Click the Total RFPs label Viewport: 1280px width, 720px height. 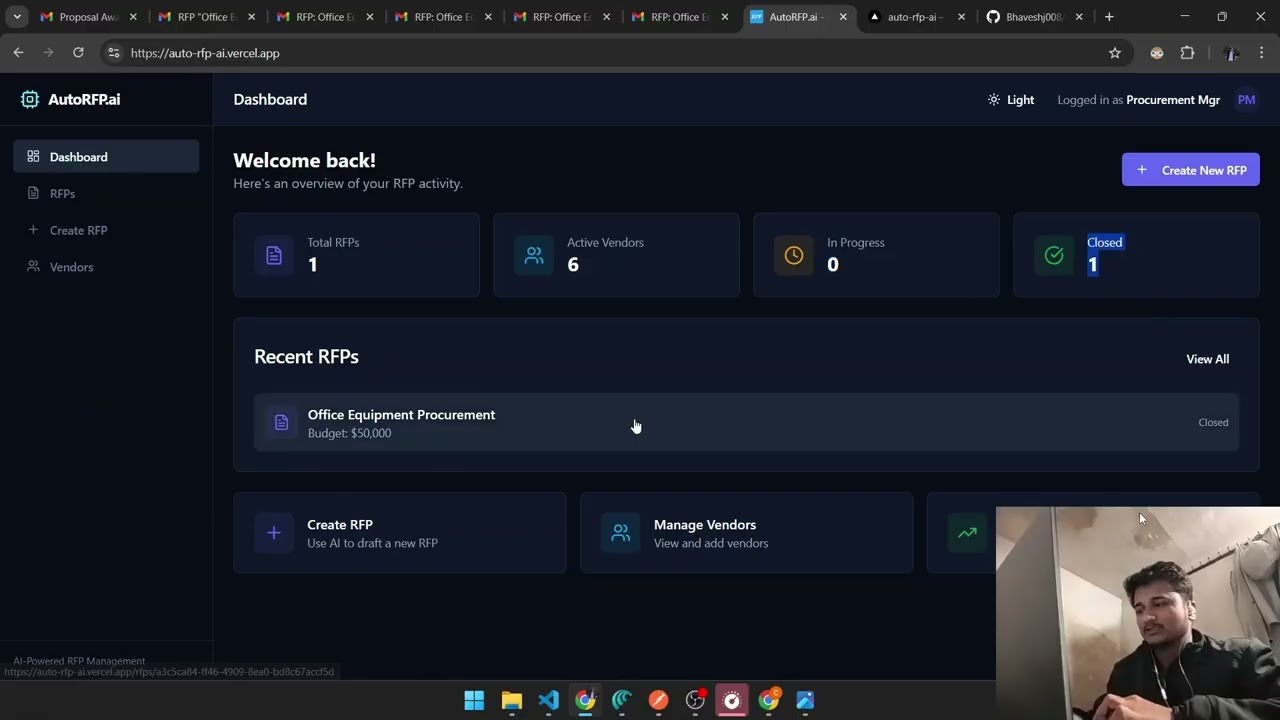click(333, 242)
